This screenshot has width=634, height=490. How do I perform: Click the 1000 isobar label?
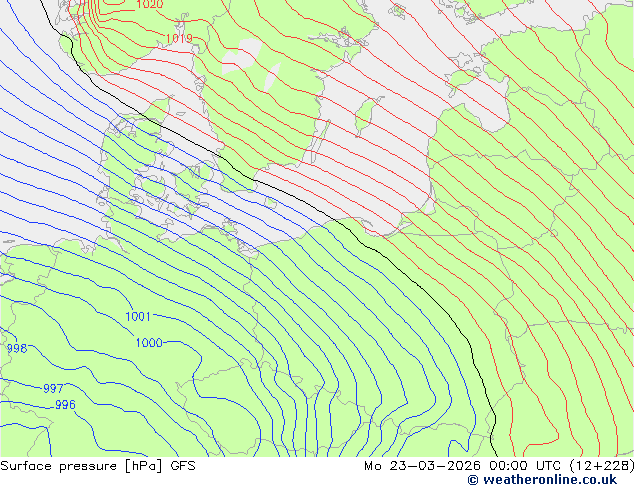click(x=149, y=343)
